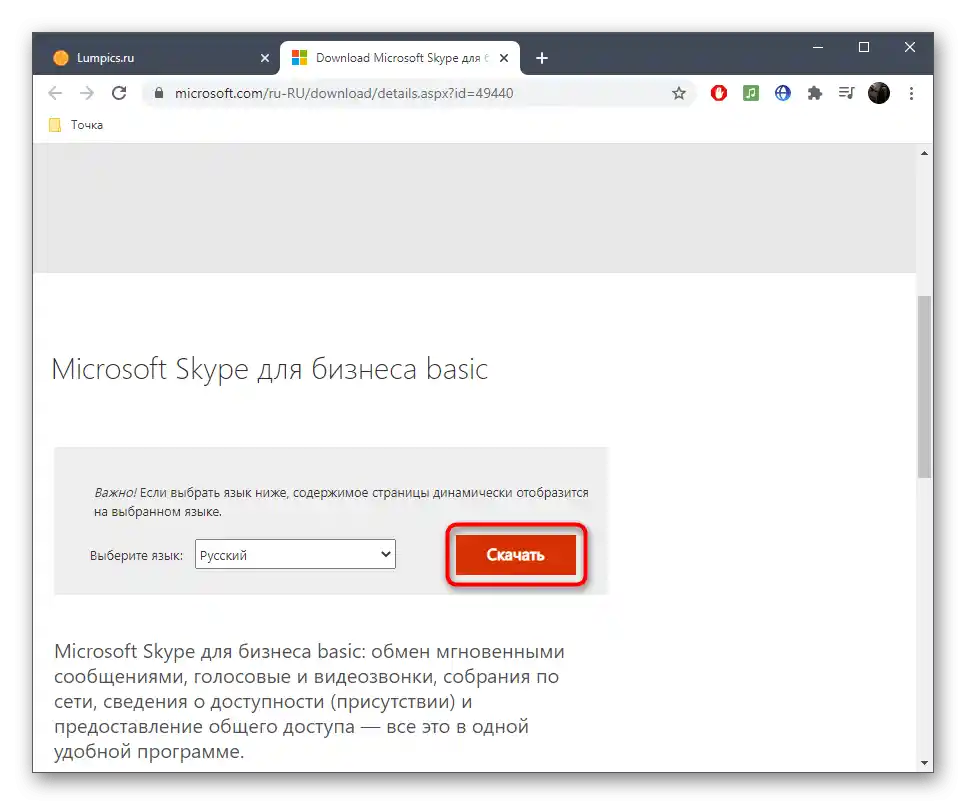Open the blue globe extension
This screenshot has height=805, width=966.
click(x=782, y=93)
